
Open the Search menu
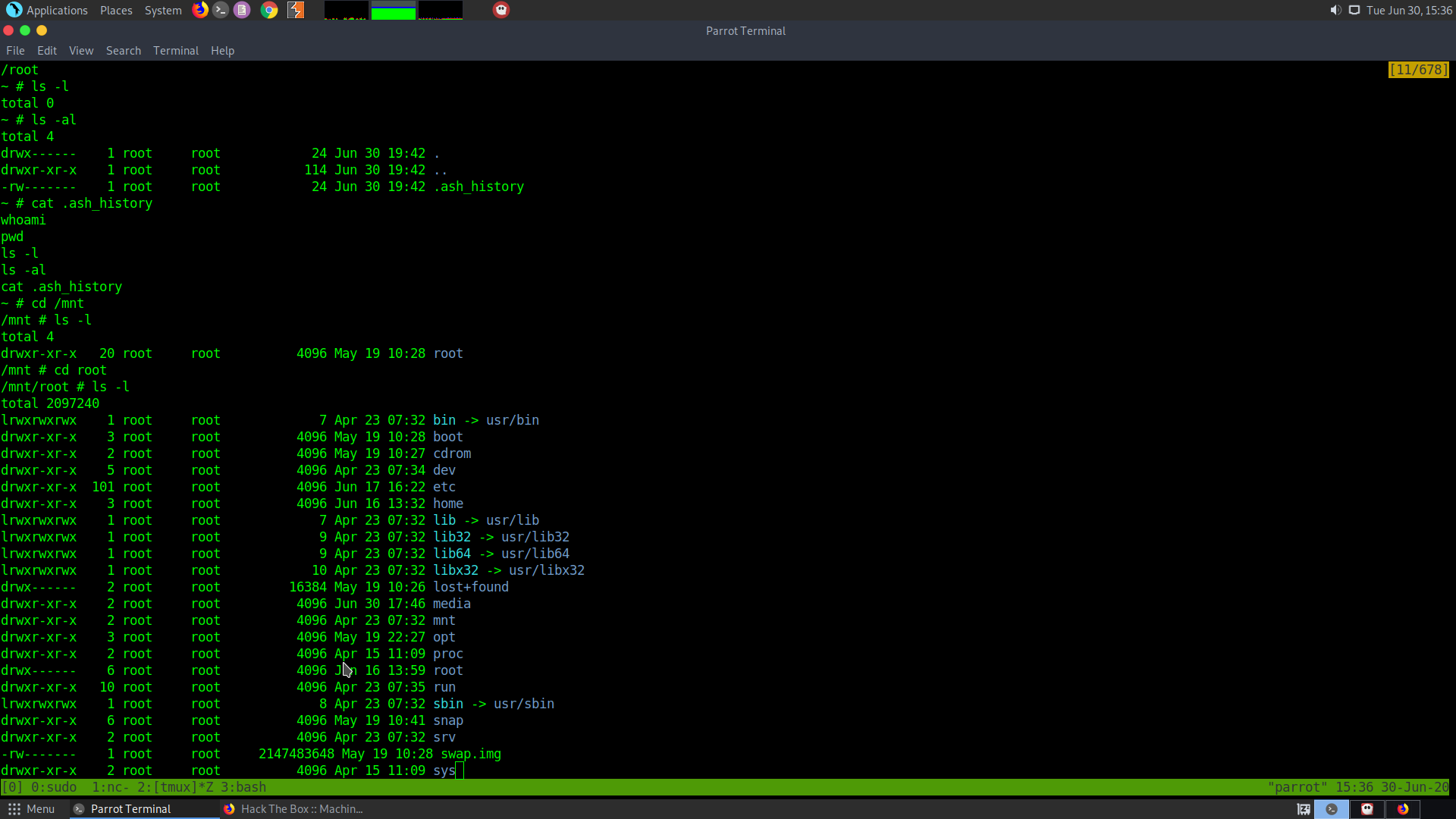tap(123, 51)
